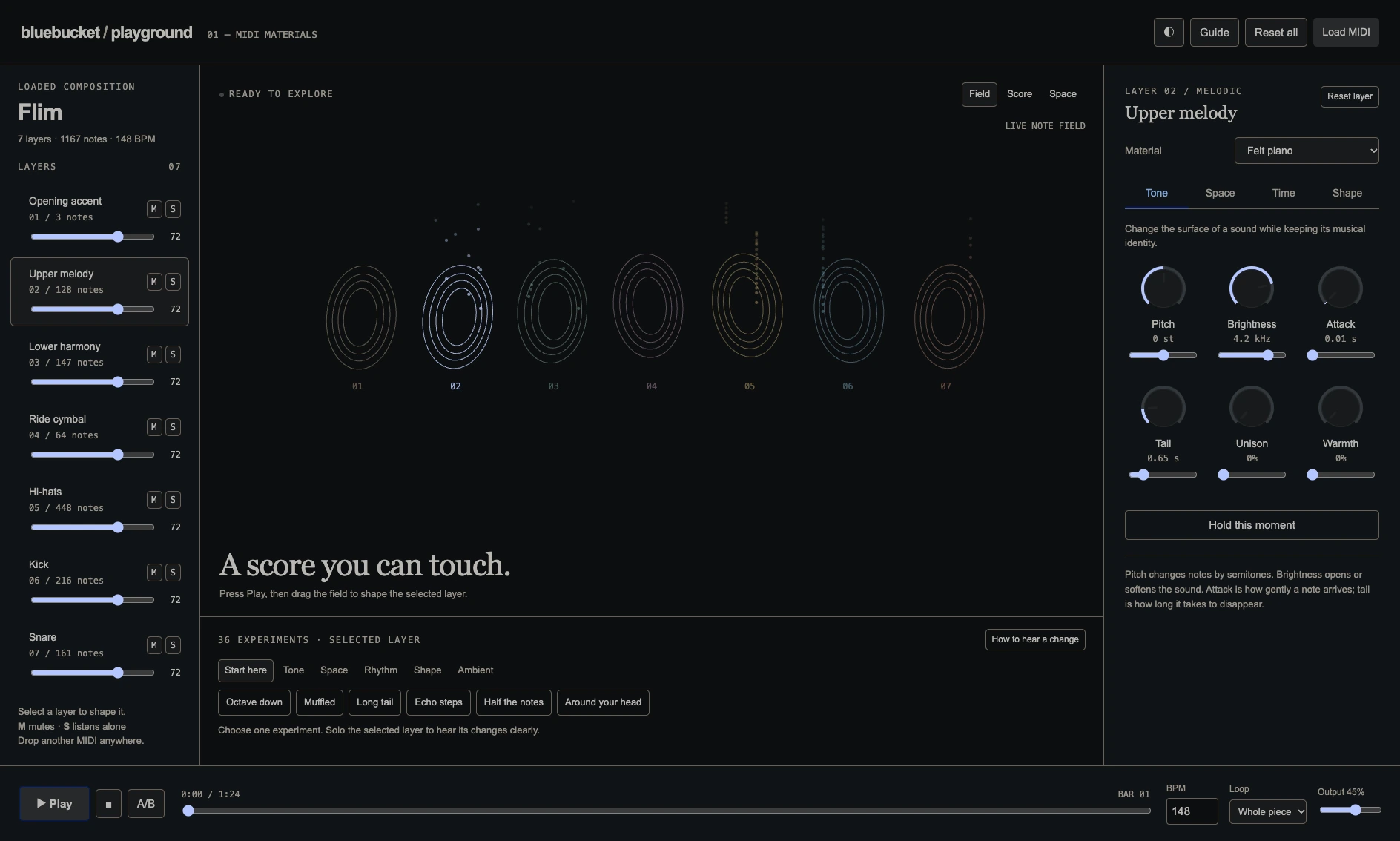Mute the Opening accent layer
The image size is (1400, 841).
click(x=153, y=209)
